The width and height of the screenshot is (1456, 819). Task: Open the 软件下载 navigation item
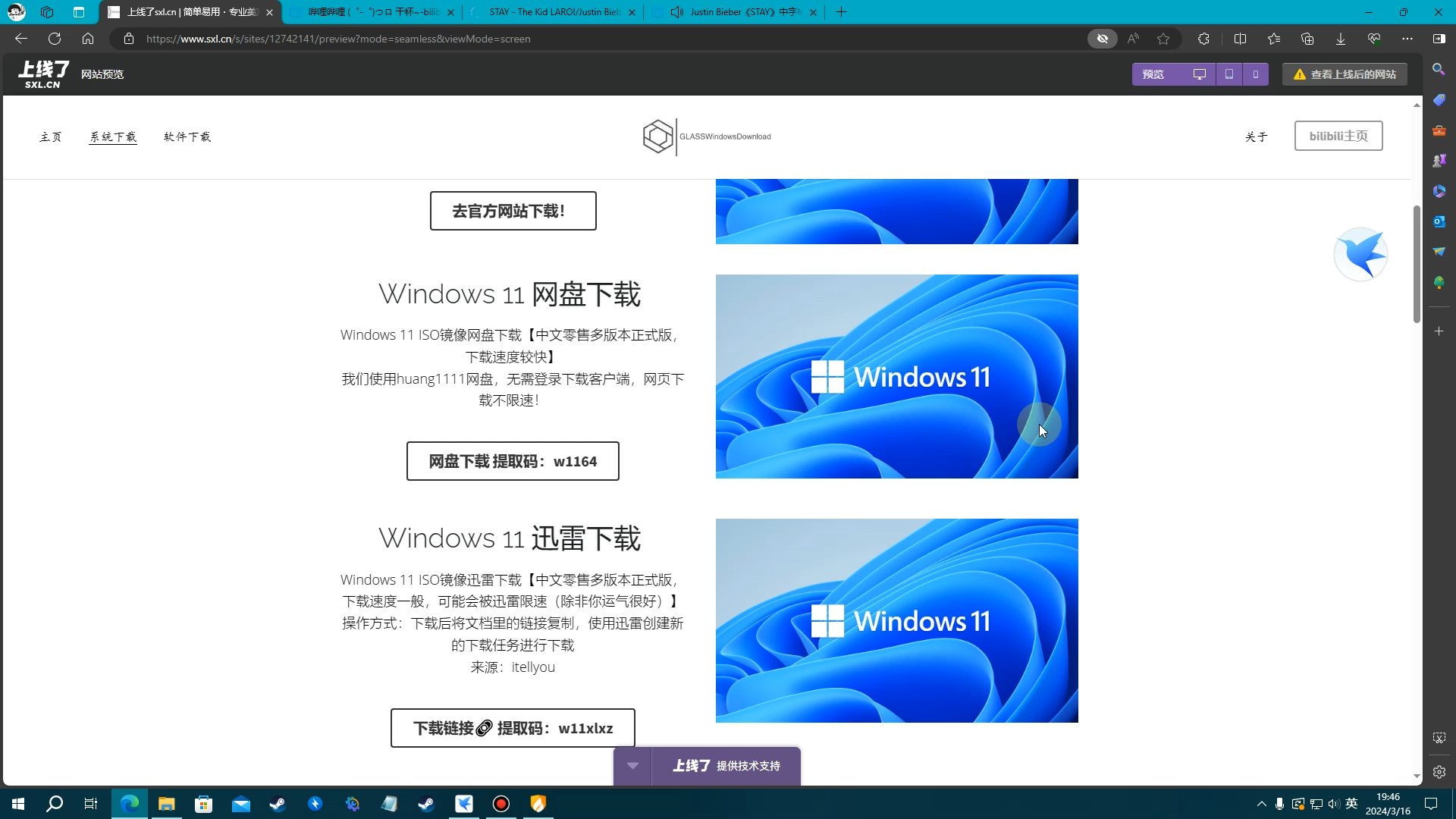187,136
